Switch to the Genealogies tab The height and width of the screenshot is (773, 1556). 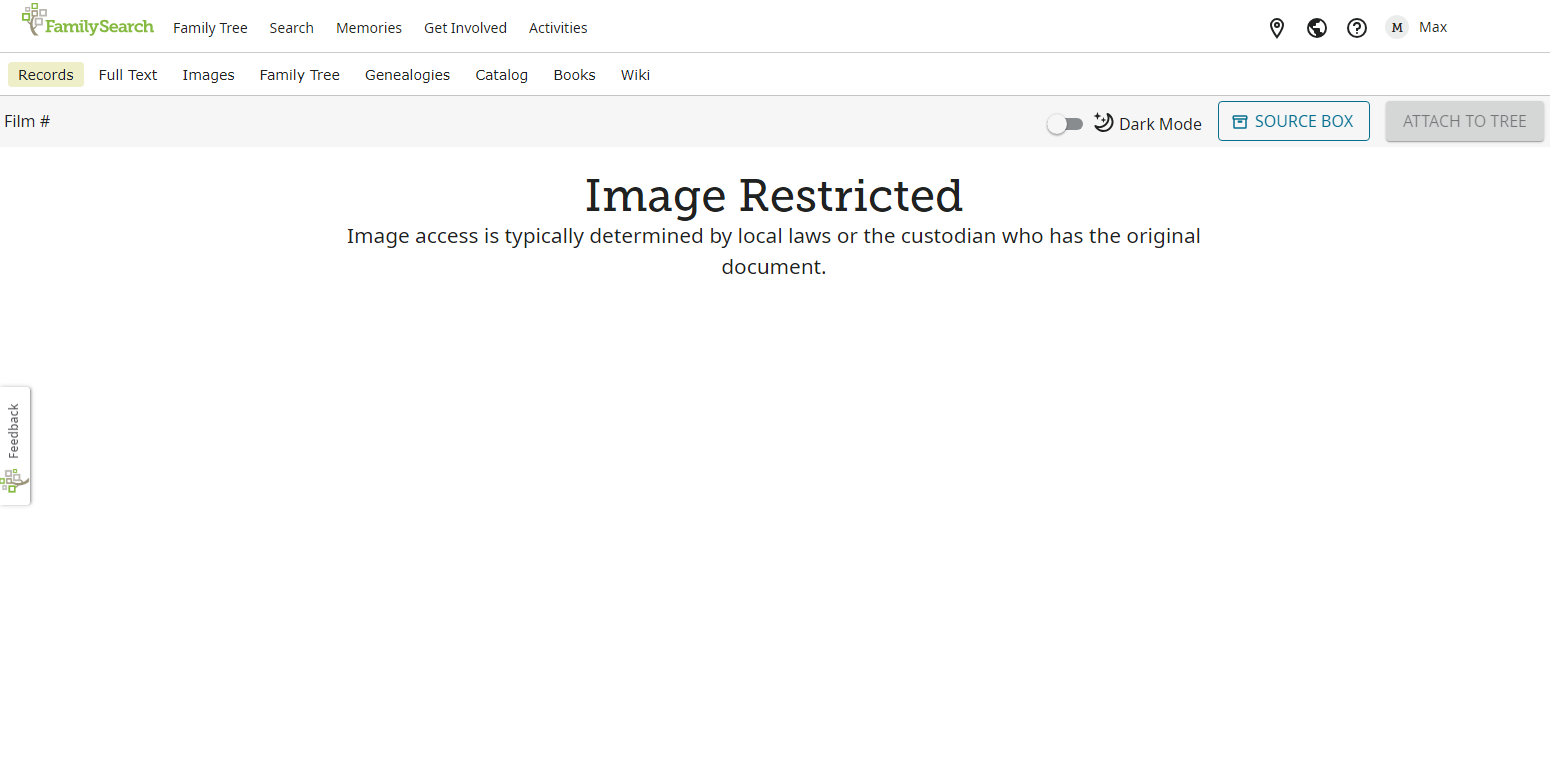[407, 75]
